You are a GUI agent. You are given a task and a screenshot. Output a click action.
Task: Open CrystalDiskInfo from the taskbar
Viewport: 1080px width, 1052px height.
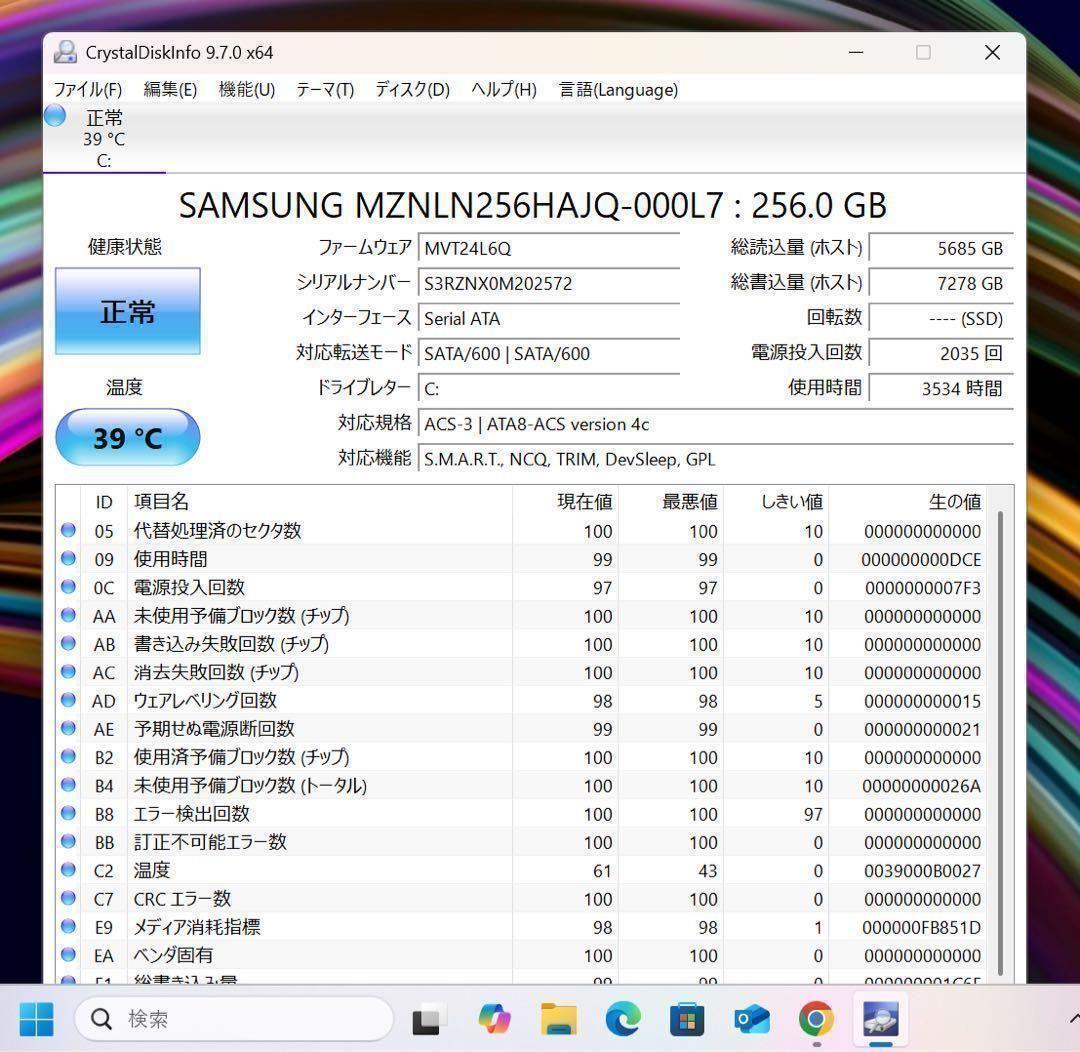(879, 1018)
